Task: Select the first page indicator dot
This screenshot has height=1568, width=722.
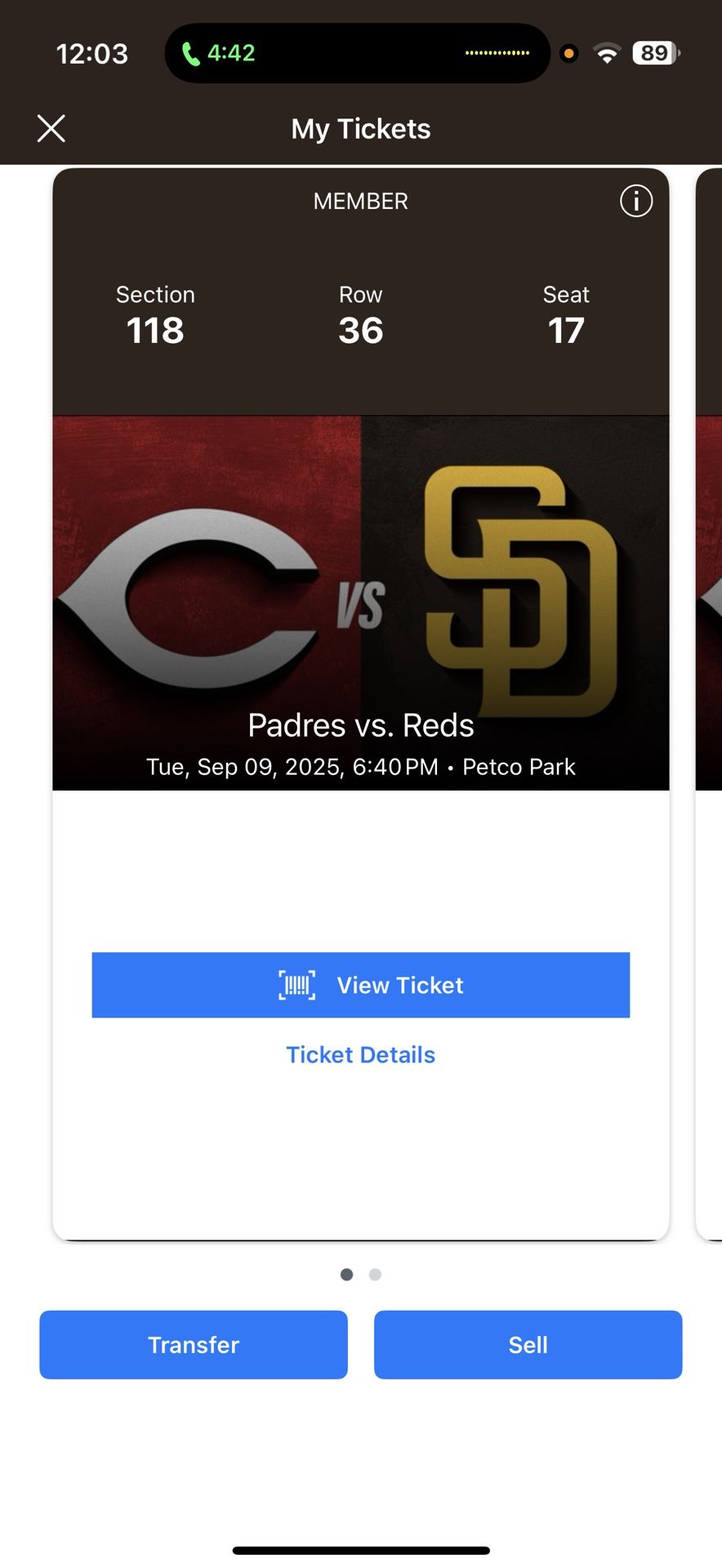Action: pyautogui.click(x=347, y=1274)
